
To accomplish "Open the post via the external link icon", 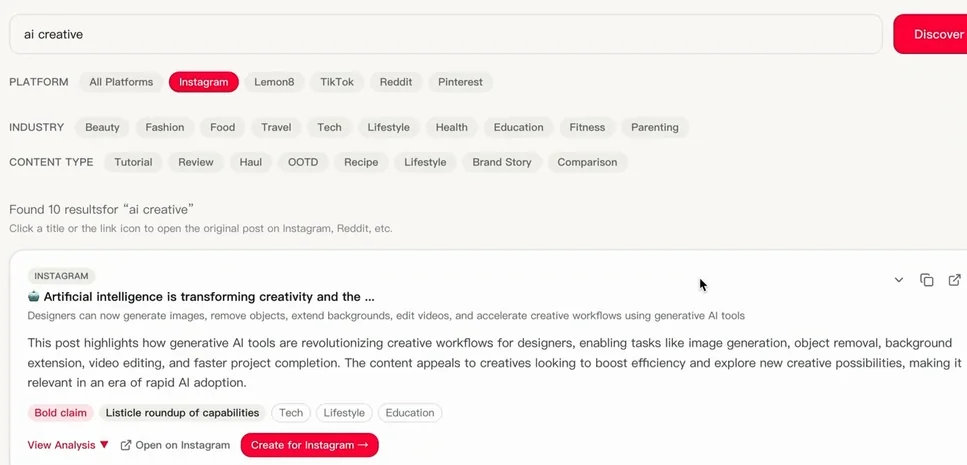I will (x=954, y=280).
